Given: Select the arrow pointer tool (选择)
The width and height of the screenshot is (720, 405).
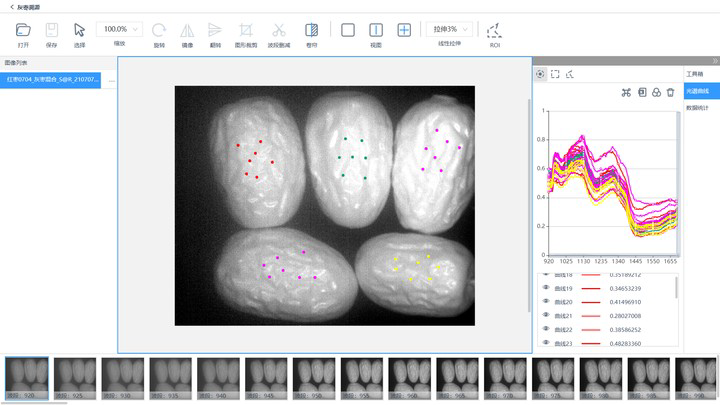Looking at the screenshot, I should [80, 30].
